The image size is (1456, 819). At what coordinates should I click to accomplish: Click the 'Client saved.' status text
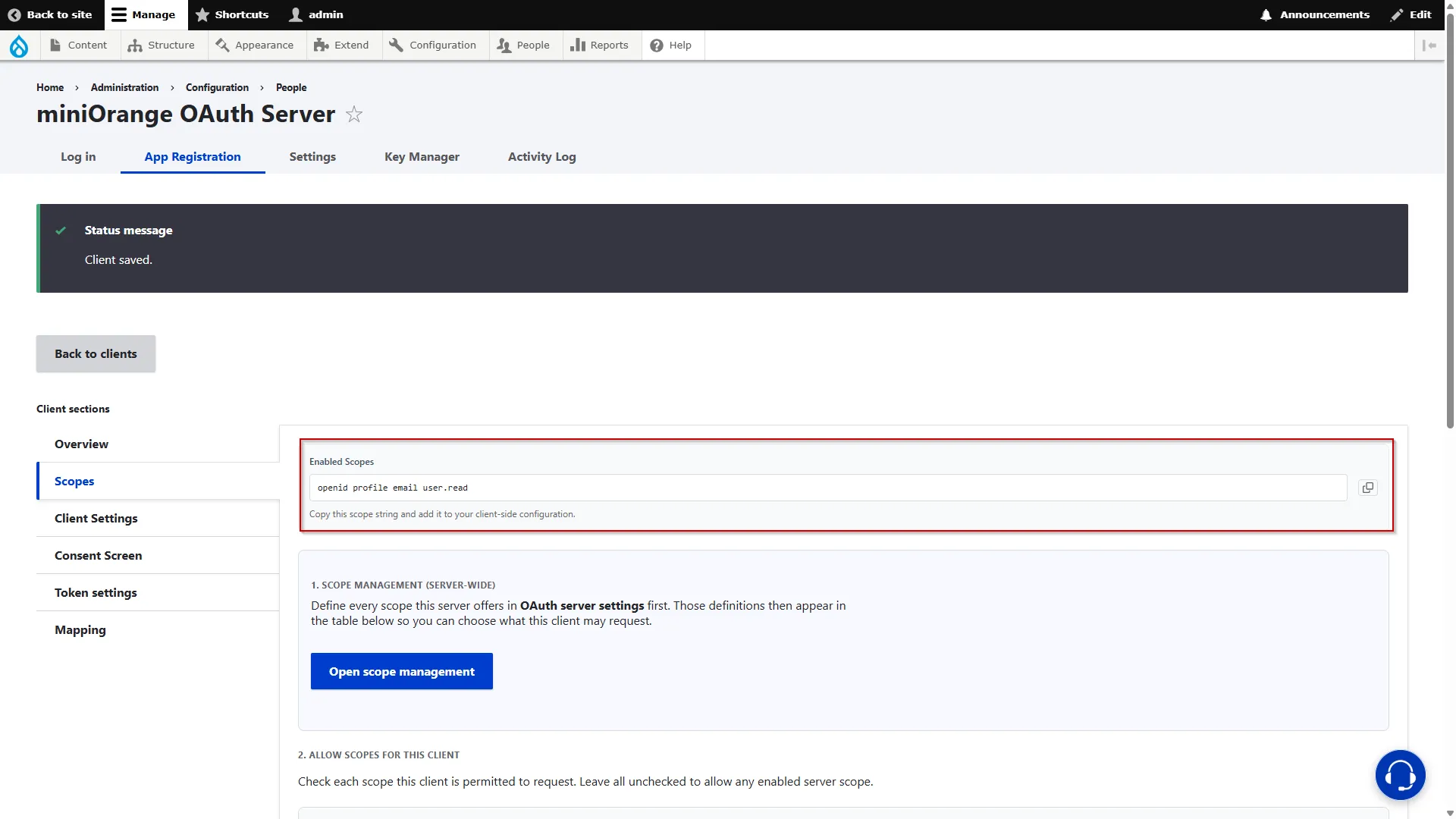point(118,259)
